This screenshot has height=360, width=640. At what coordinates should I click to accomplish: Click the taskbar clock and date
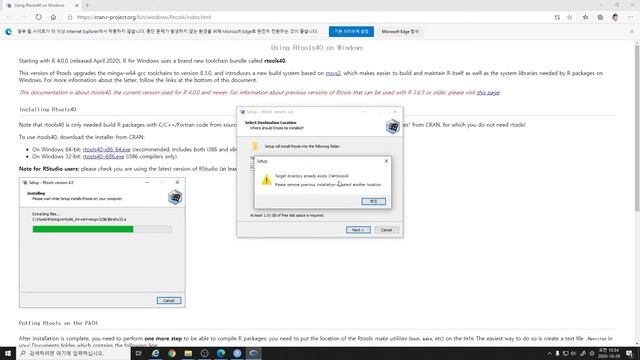pyautogui.click(x=609, y=353)
